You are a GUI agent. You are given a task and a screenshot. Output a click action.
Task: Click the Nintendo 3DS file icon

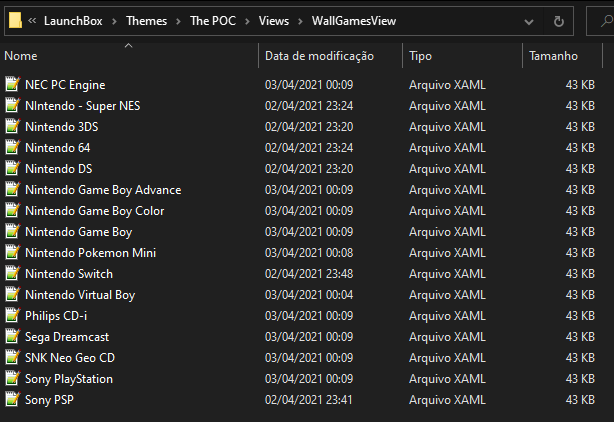(x=13, y=127)
